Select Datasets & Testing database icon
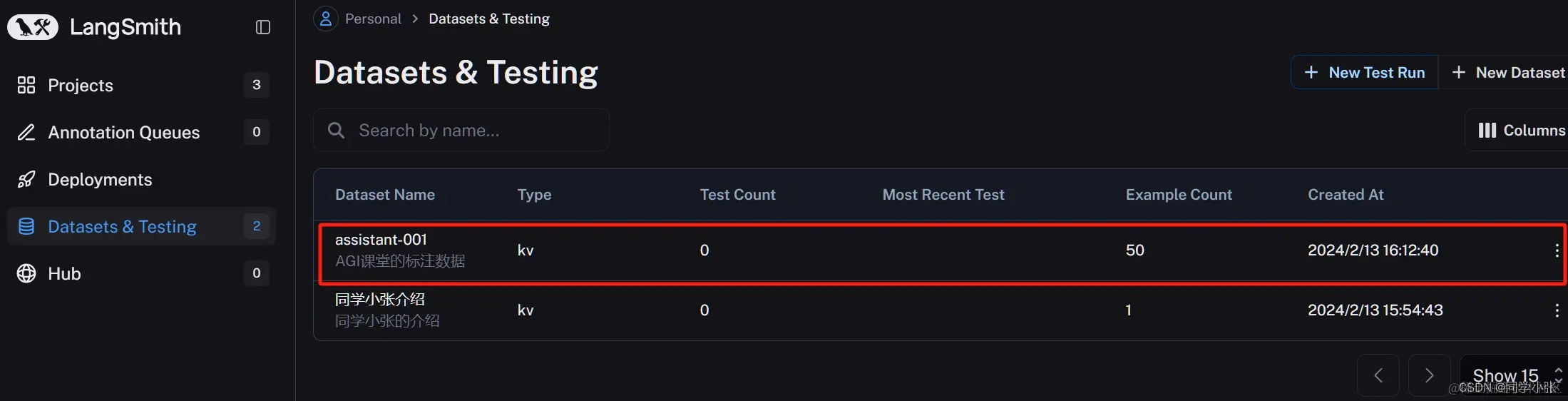Image resolution: width=1568 pixels, height=401 pixels. 26,226
